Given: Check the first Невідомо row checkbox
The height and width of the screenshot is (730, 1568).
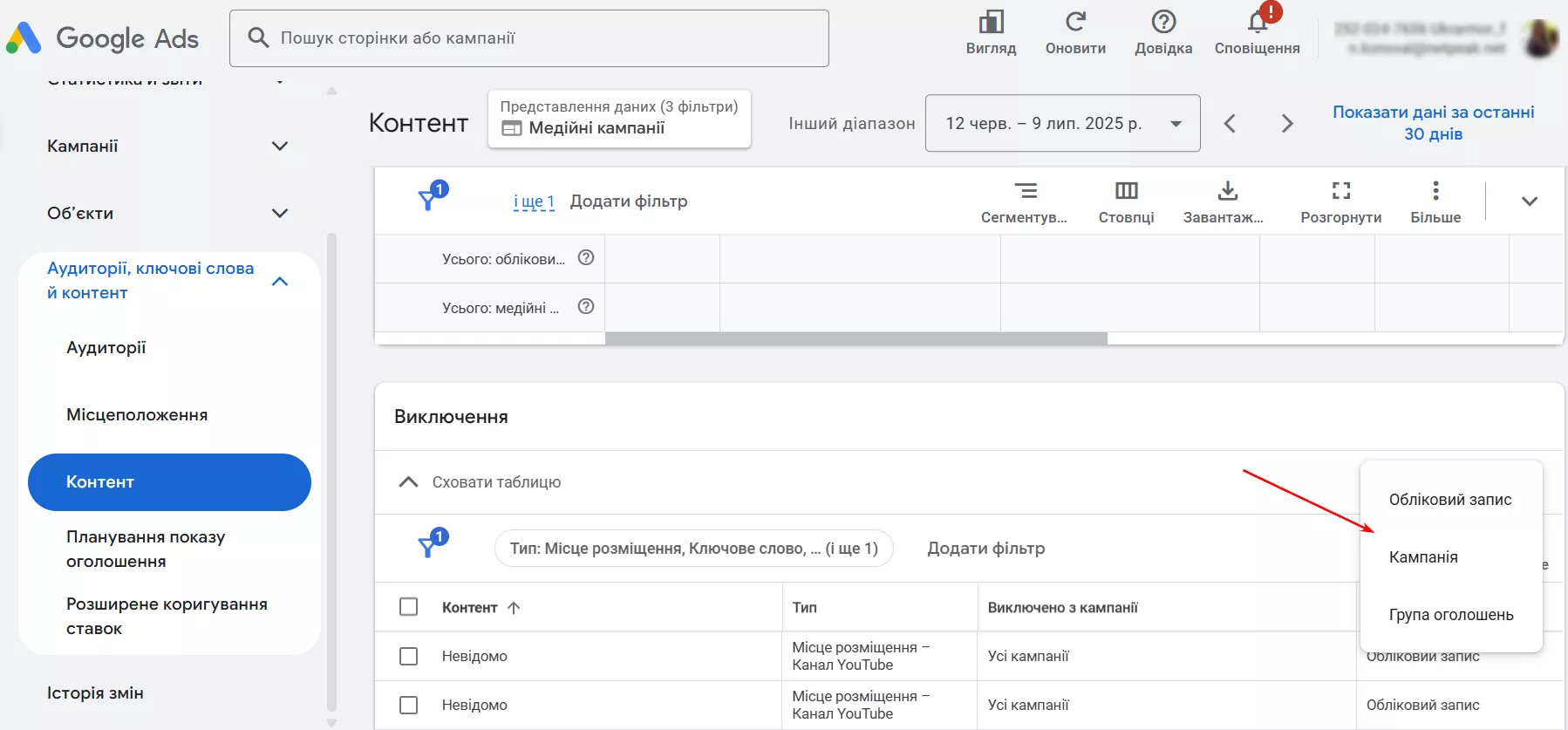Looking at the screenshot, I should click(408, 656).
